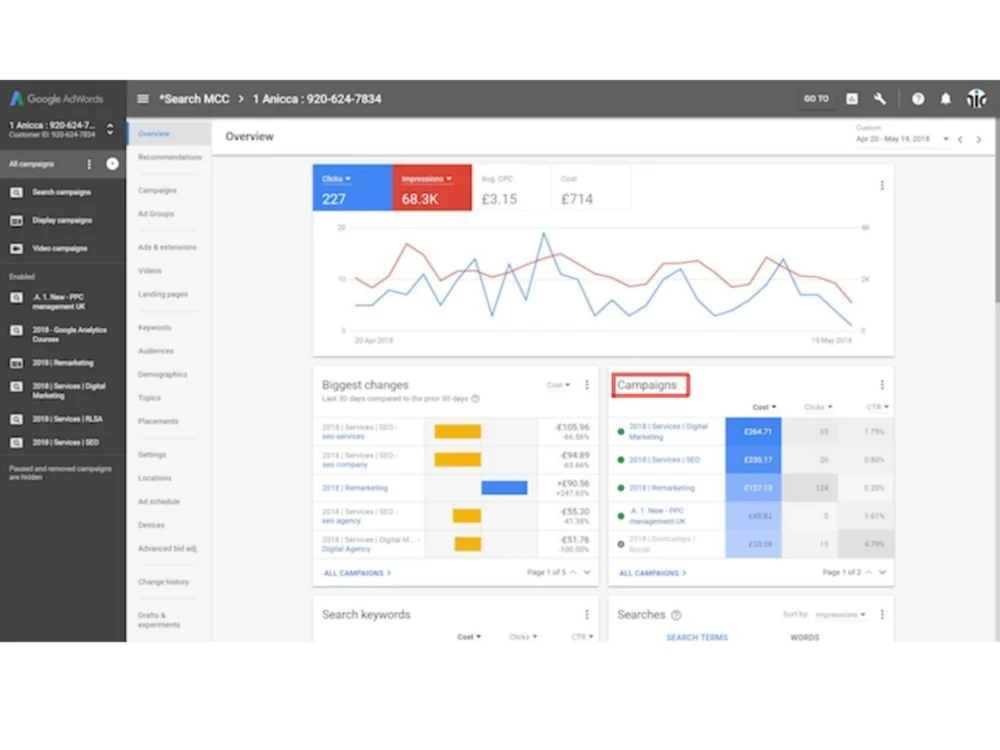Open seo services keyword link

(343, 437)
